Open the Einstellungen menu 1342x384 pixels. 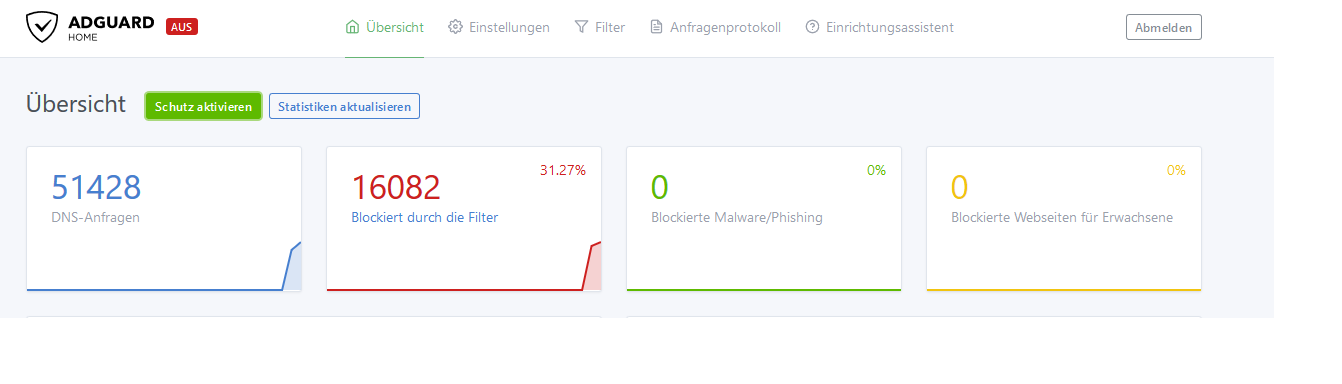499,27
